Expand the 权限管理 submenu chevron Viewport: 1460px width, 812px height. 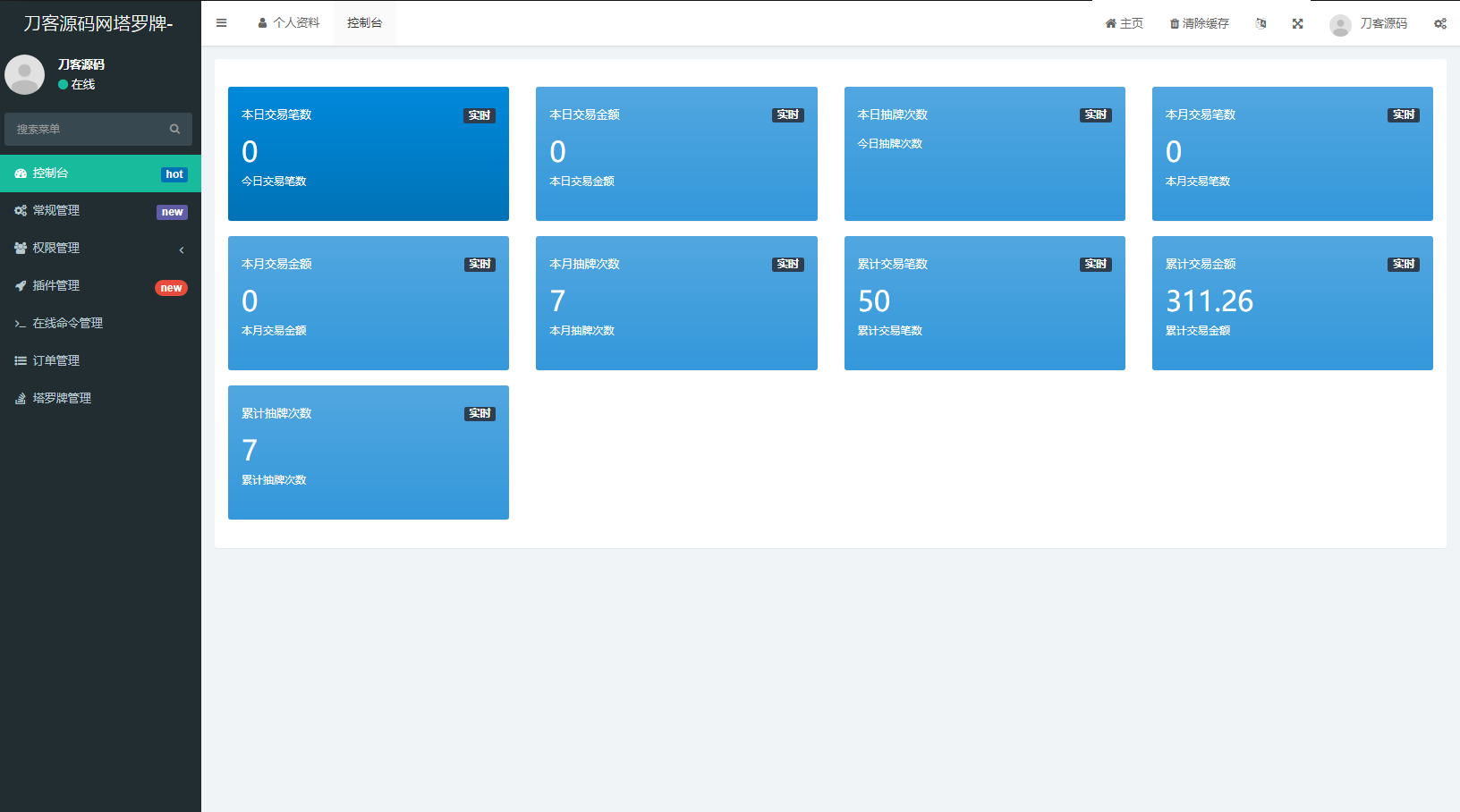182,249
